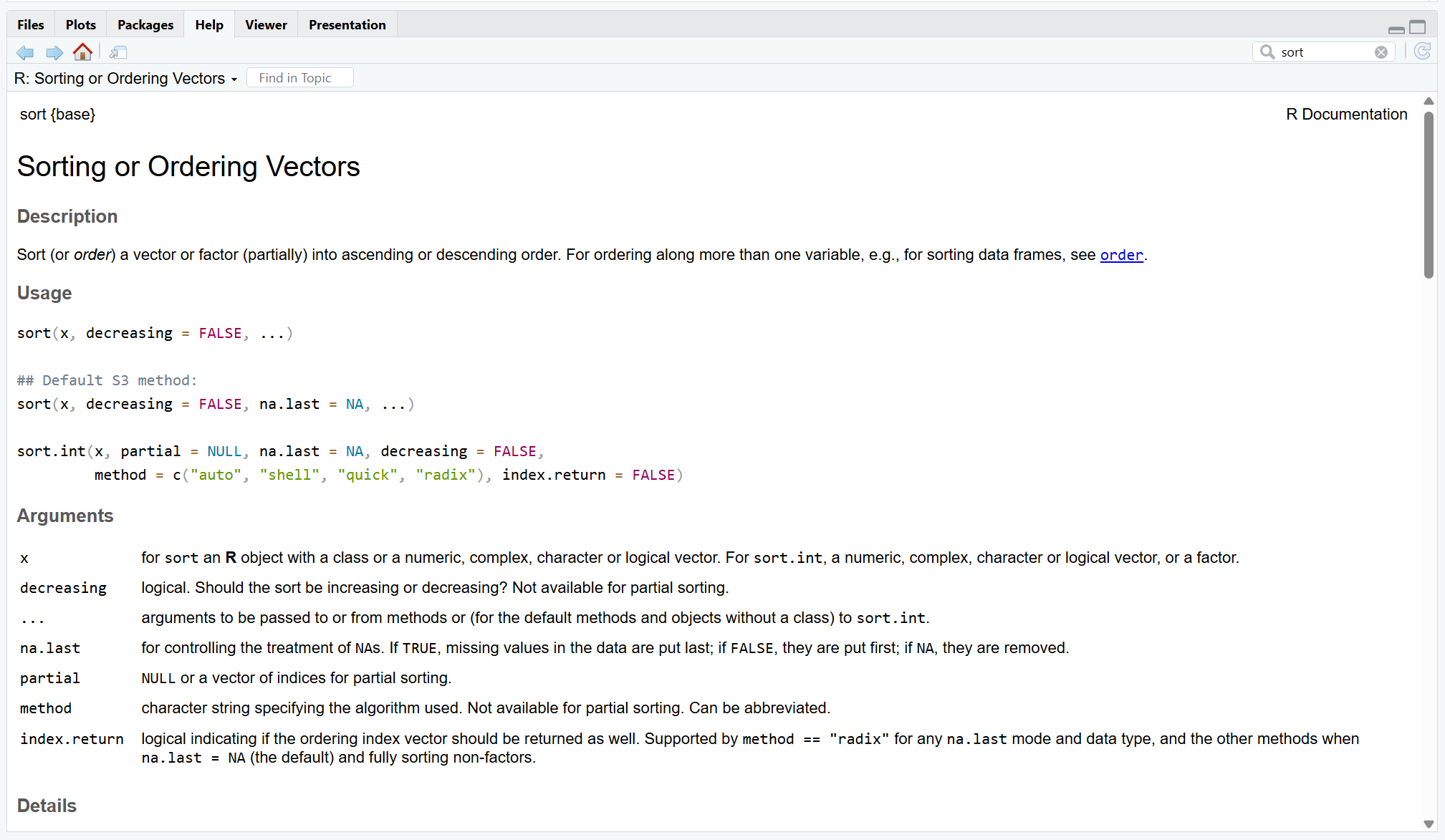Refresh the help topic

pyautogui.click(x=1423, y=52)
